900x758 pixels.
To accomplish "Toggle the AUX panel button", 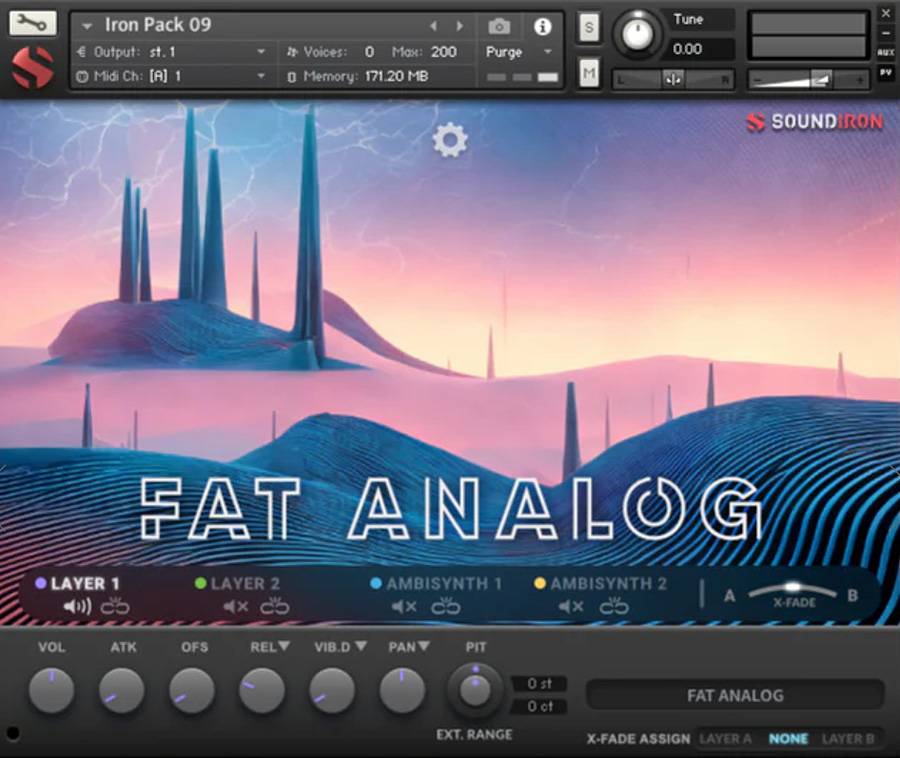I will (x=886, y=52).
